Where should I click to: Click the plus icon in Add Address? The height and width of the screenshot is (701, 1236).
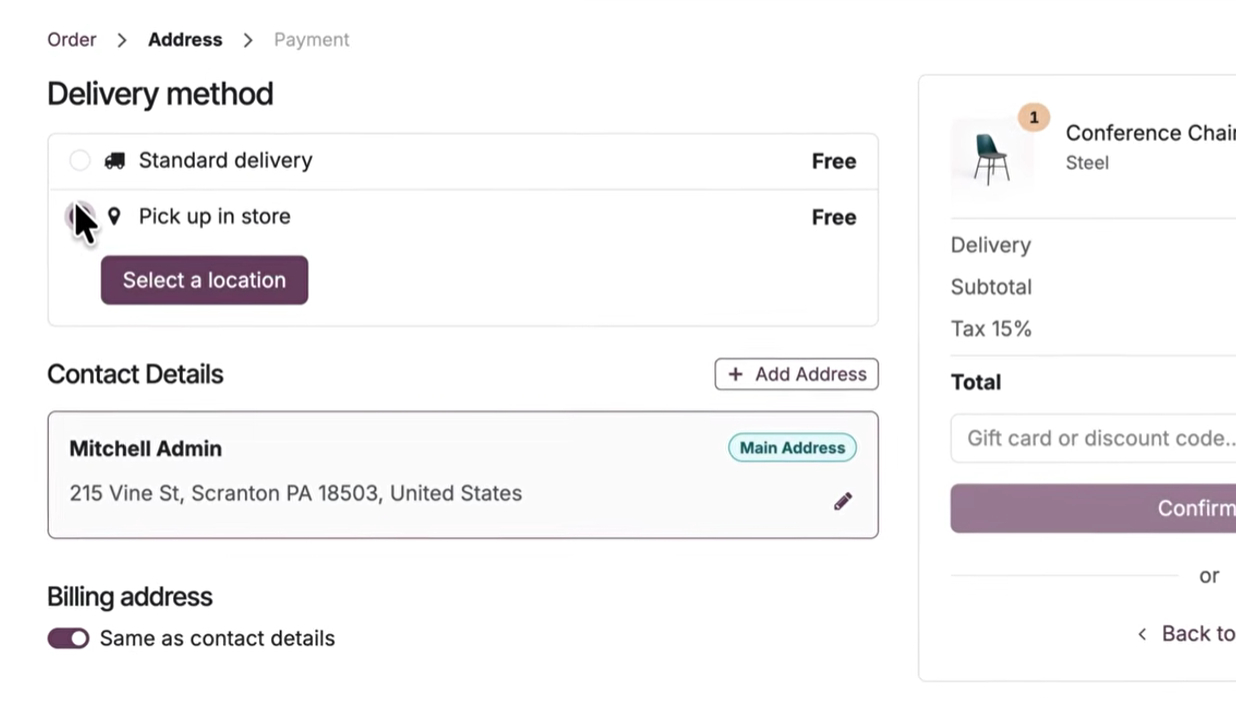(736, 374)
